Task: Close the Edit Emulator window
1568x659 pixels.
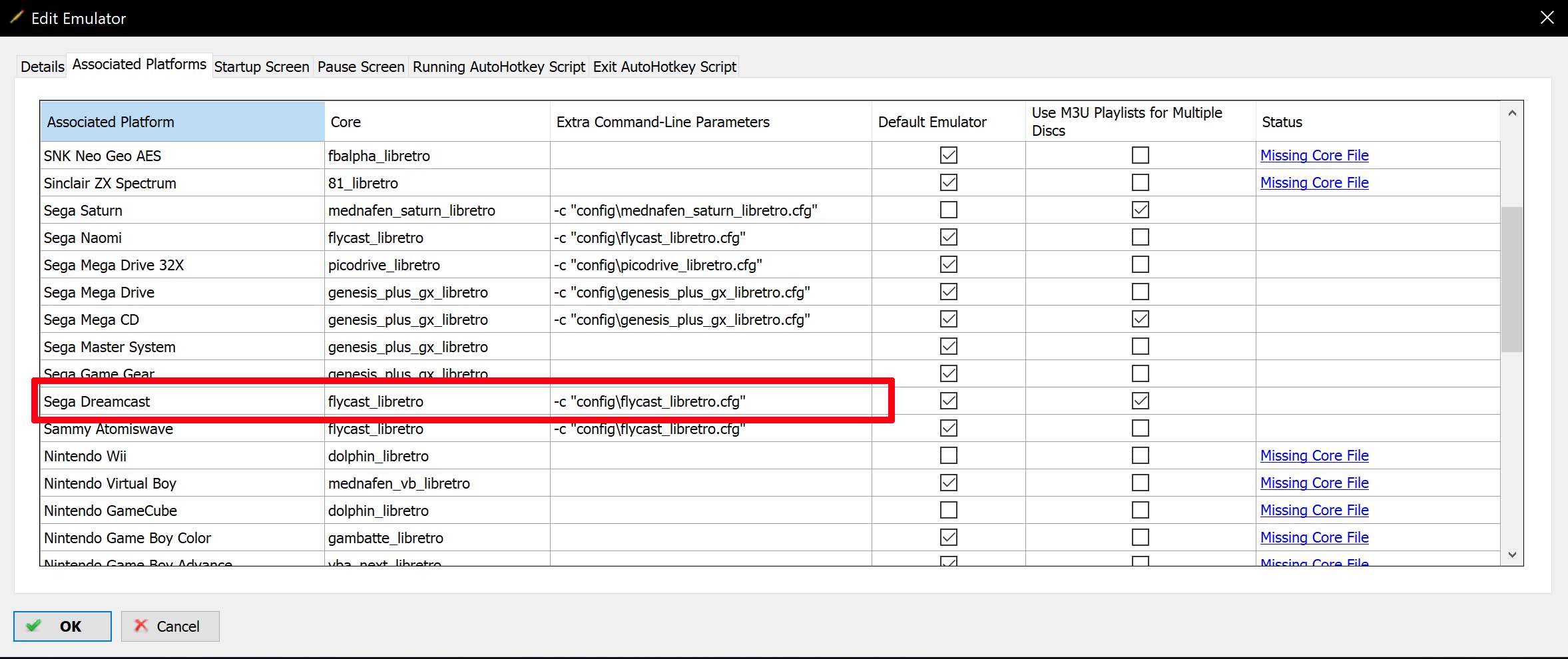Action: click(1547, 18)
